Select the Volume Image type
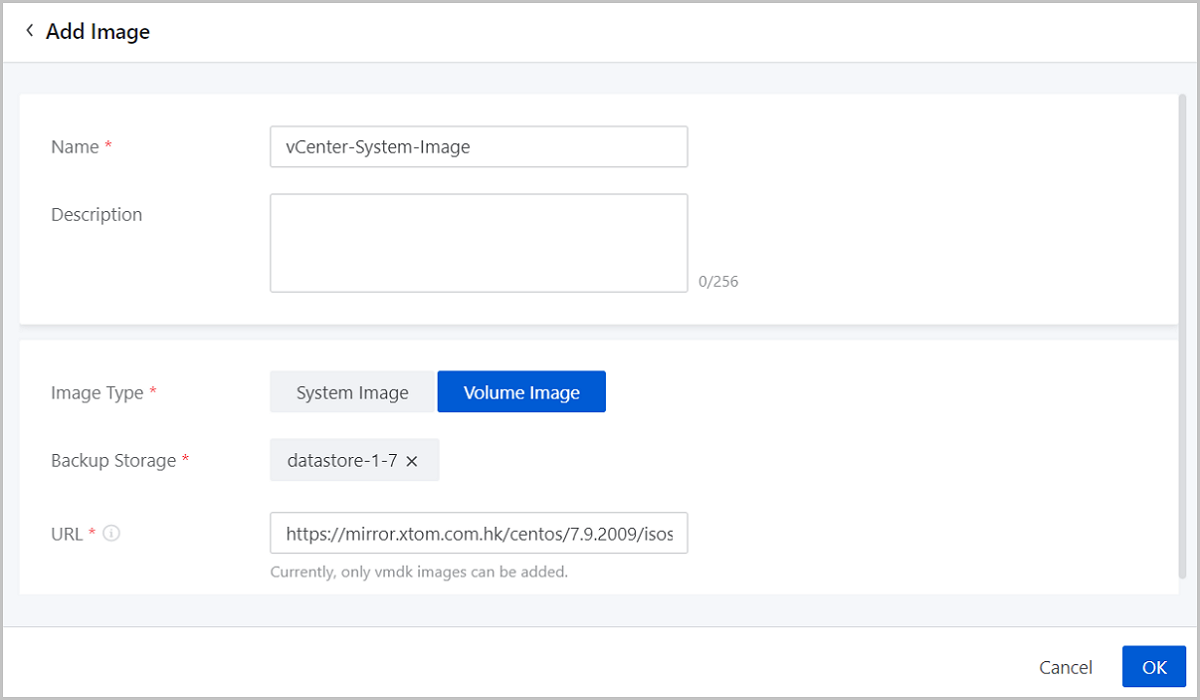This screenshot has width=1200, height=700. [521, 392]
